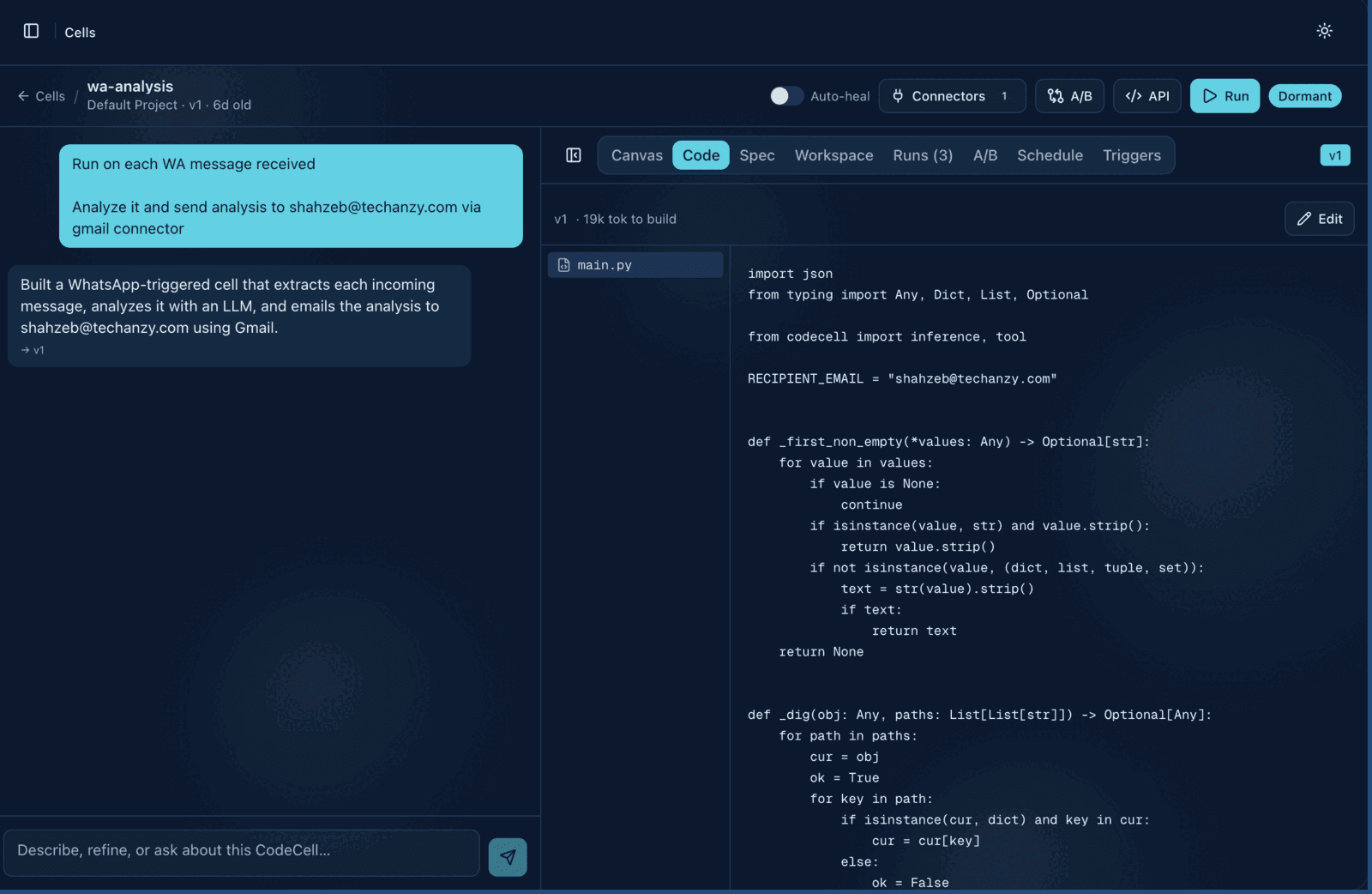Open the API button

1147,96
